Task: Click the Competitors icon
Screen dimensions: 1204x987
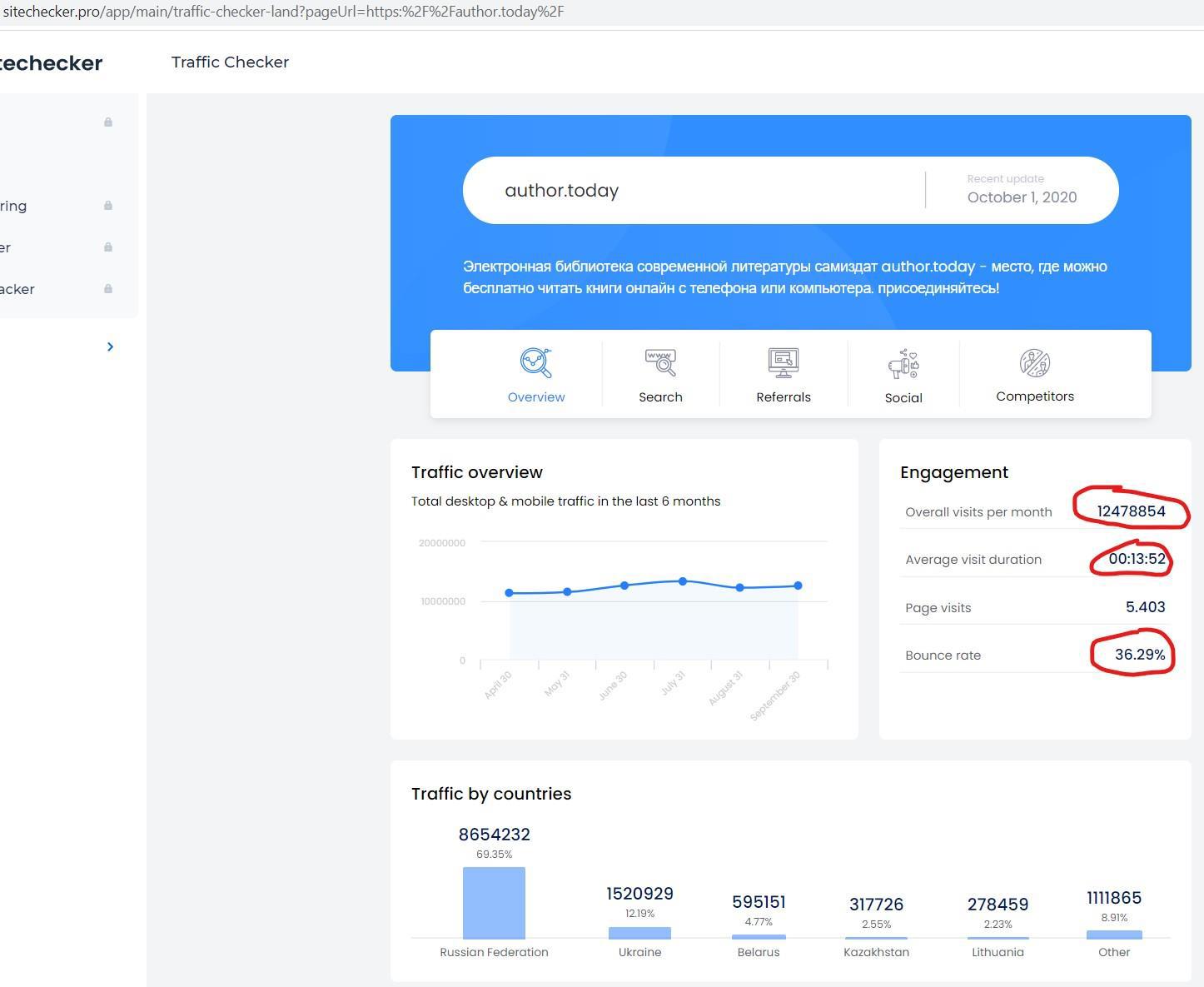Action: click(1034, 363)
